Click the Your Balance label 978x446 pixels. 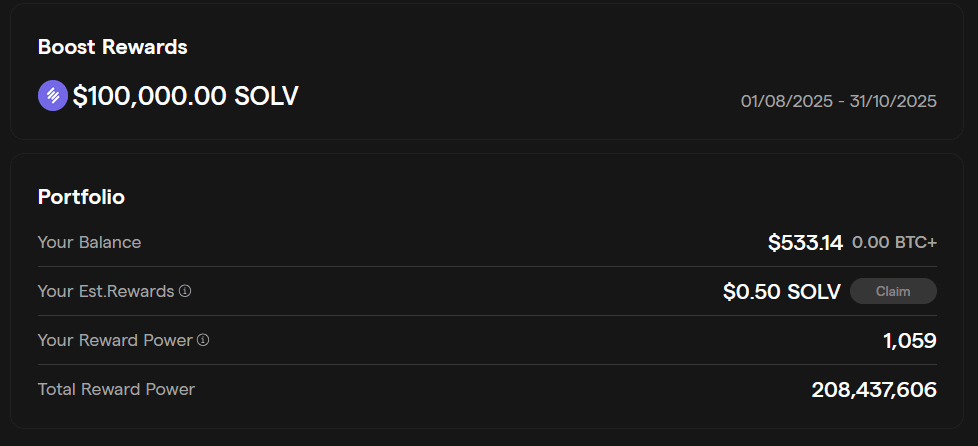pos(89,242)
